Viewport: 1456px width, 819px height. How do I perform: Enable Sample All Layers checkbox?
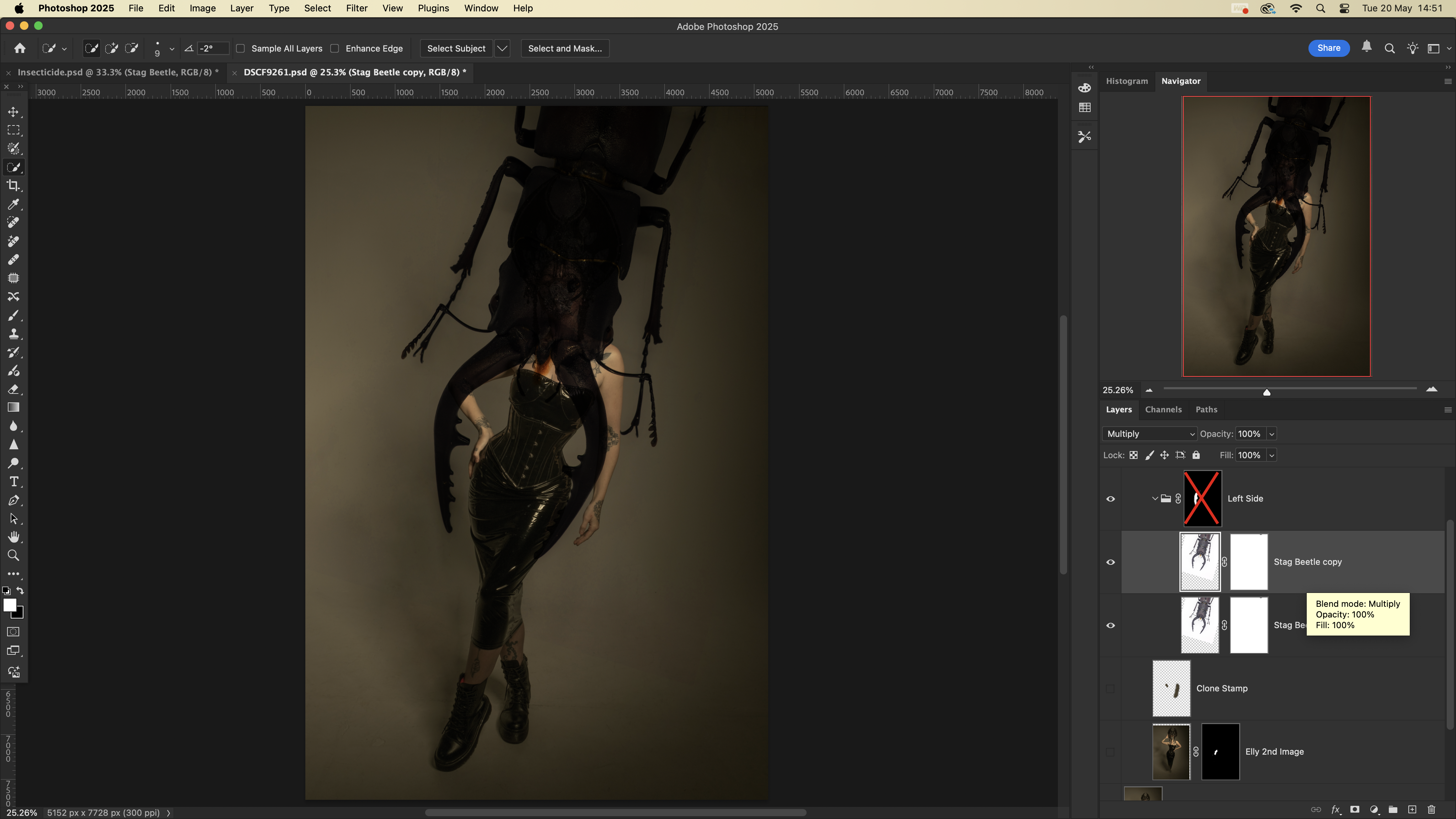coord(241,49)
